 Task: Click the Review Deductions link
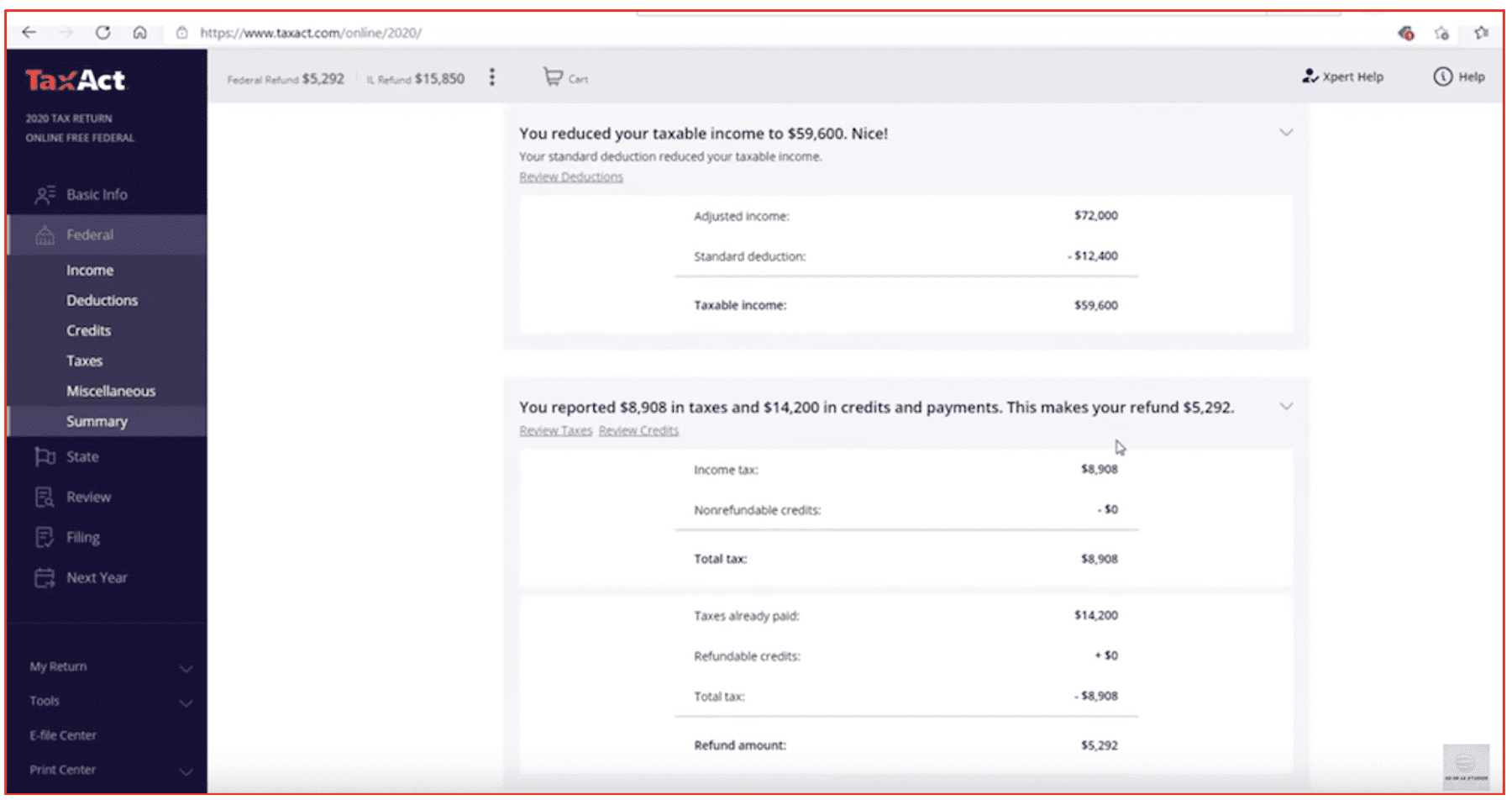coord(571,177)
